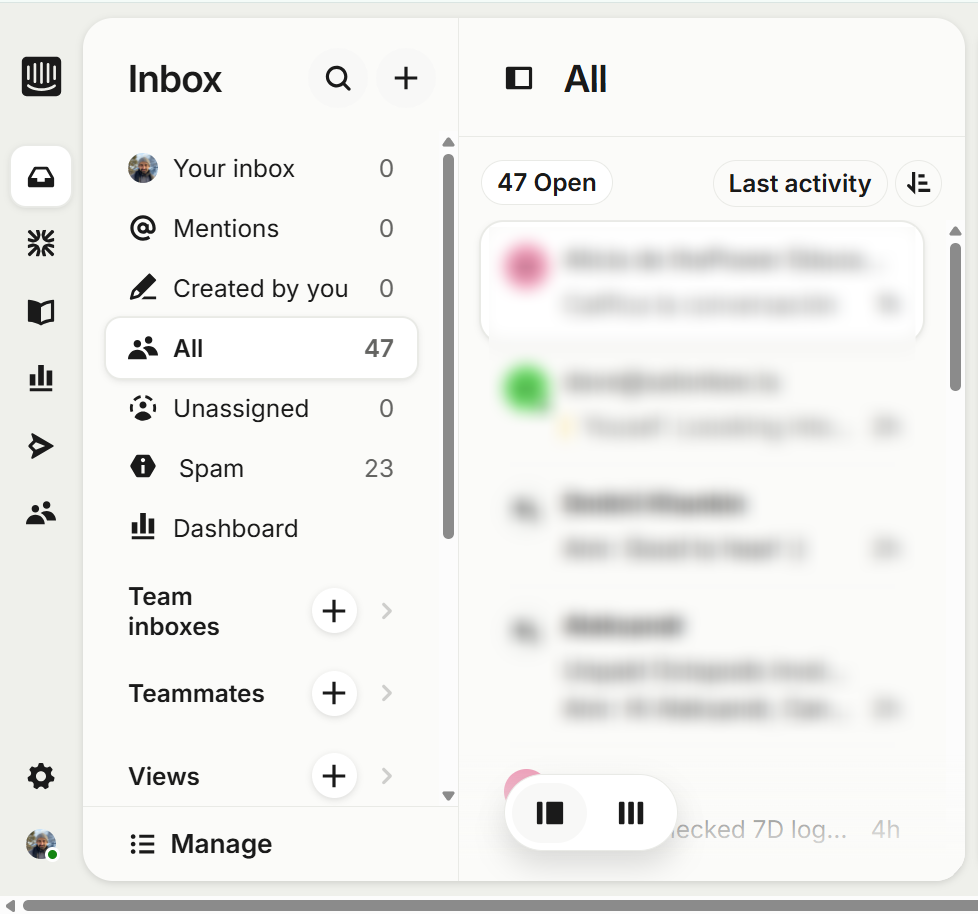Add a new View with the plus button
978x914 pixels.
click(334, 776)
